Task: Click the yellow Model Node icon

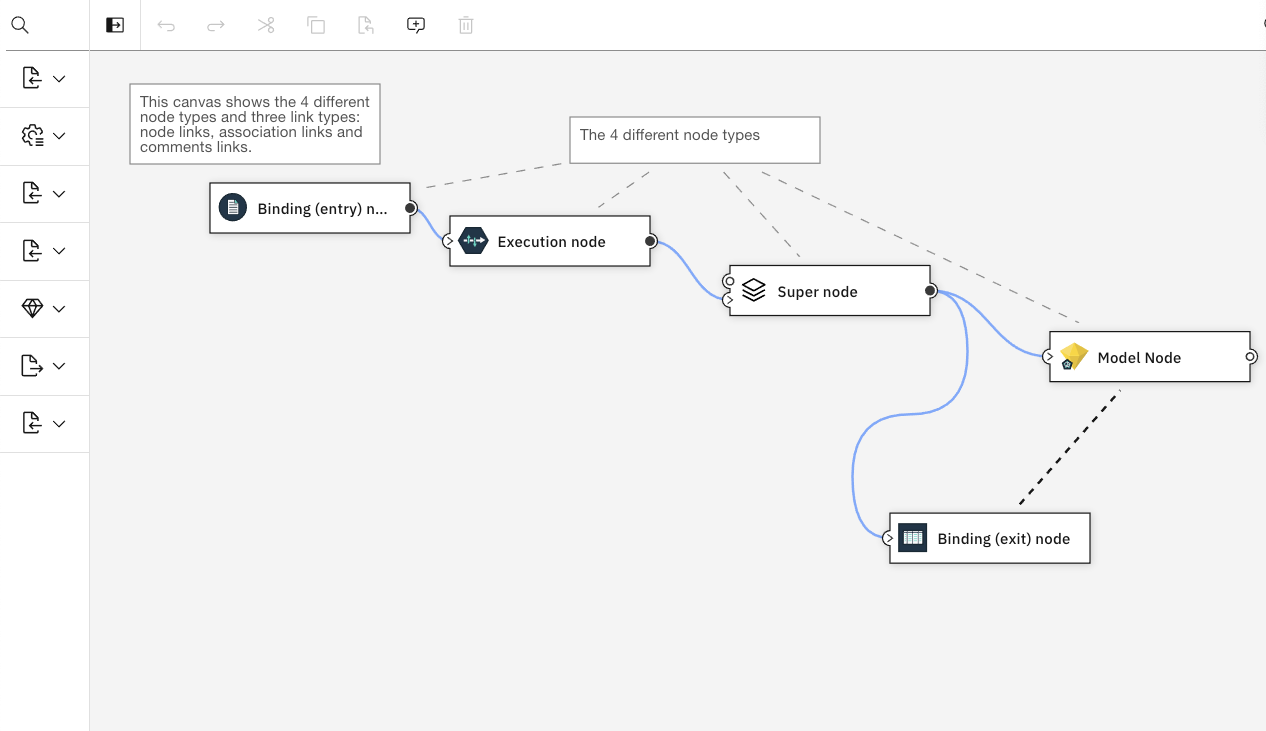Action: (1073, 356)
